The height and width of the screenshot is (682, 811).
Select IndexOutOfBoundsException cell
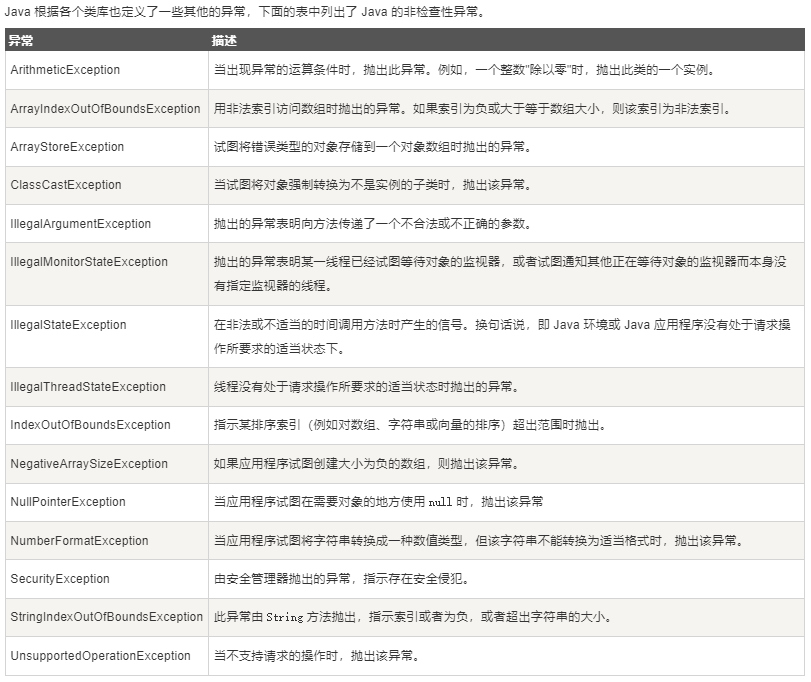coord(107,425)
